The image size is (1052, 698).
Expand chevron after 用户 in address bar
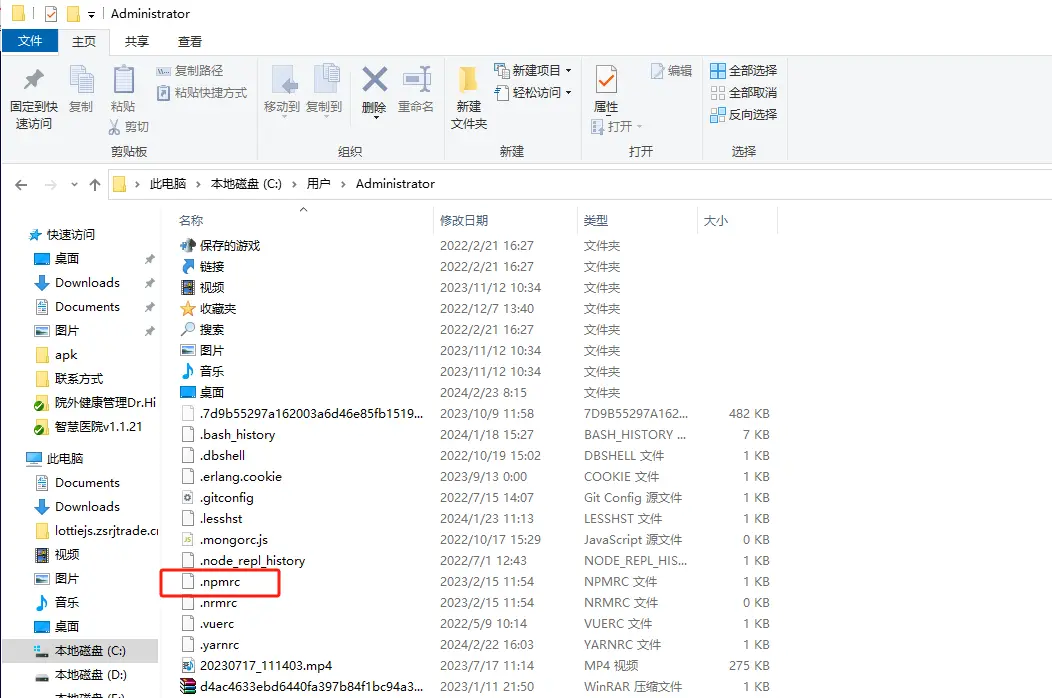pyautogui.click(x=343, y=185)
